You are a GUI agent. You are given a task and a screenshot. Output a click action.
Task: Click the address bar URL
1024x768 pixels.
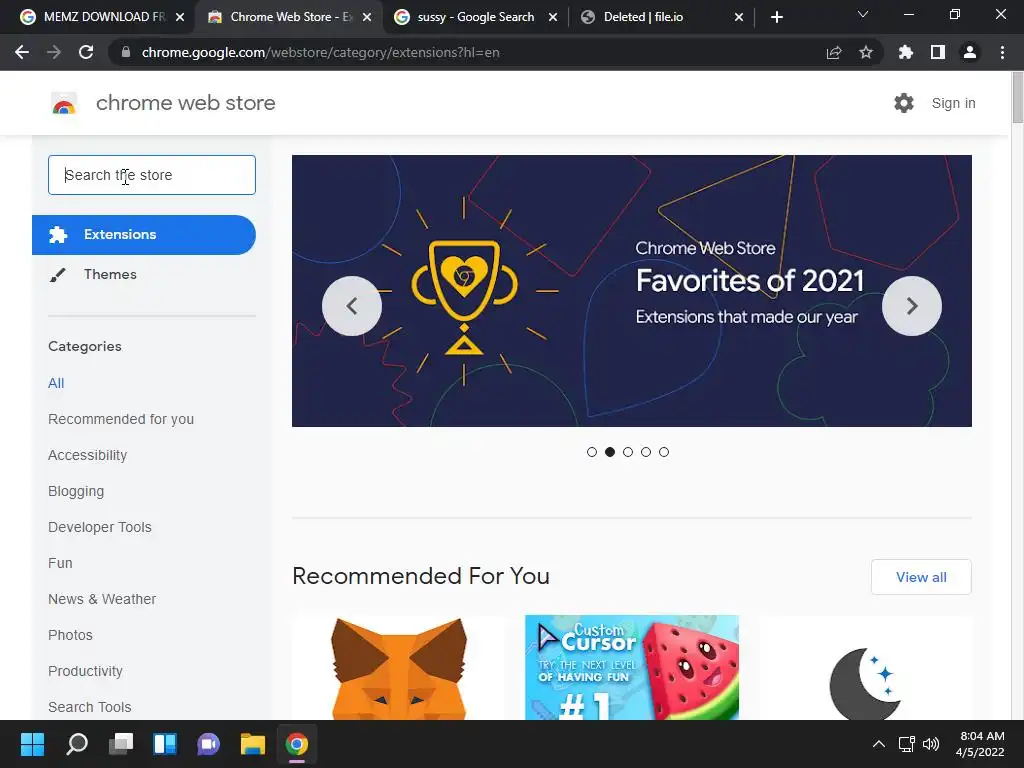pos(321,52)
